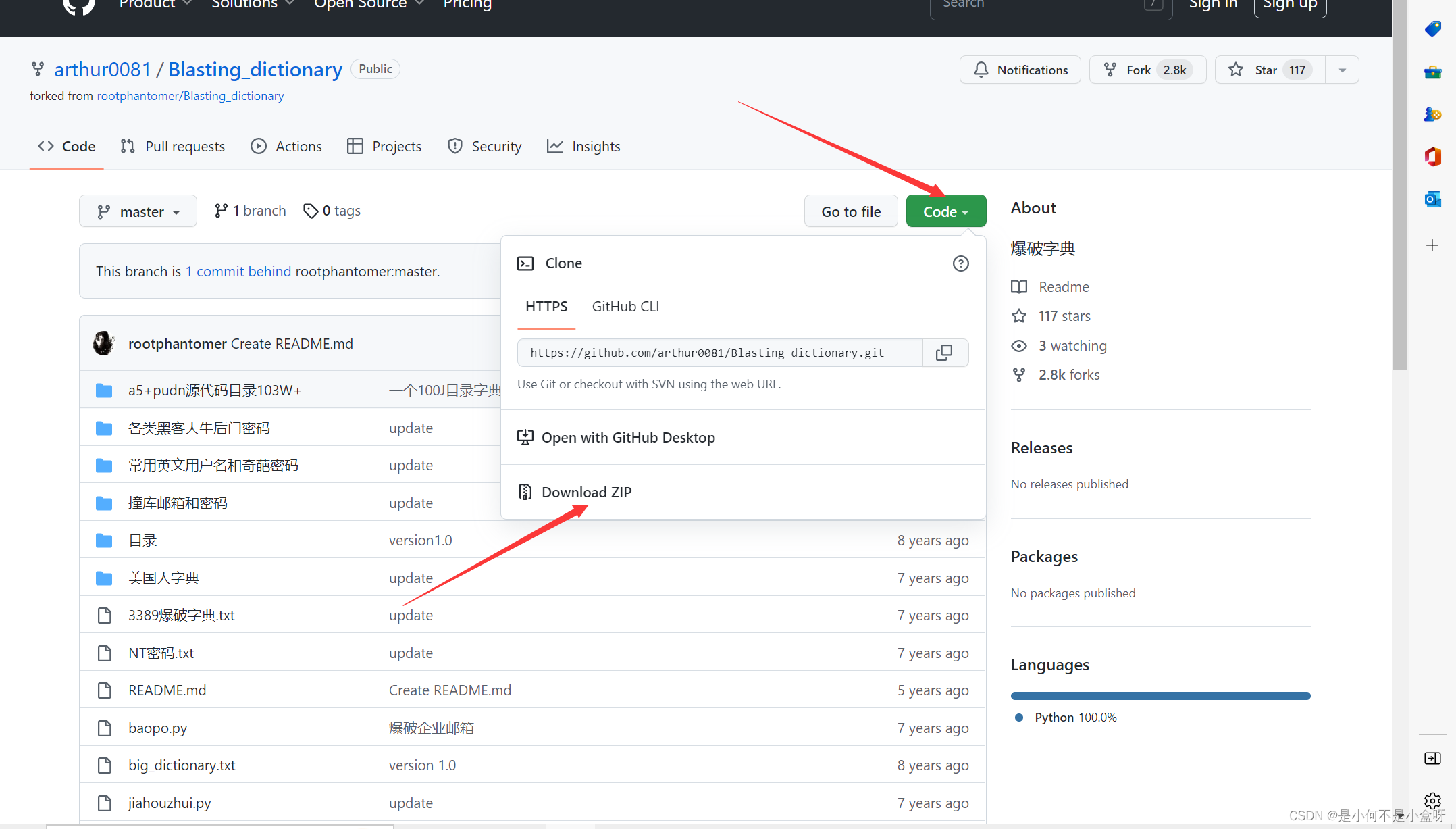This screenshot has width=1456, height=829.
Task: Choose Open with GitHub Desktop
Action: click(x=628, y=438)
